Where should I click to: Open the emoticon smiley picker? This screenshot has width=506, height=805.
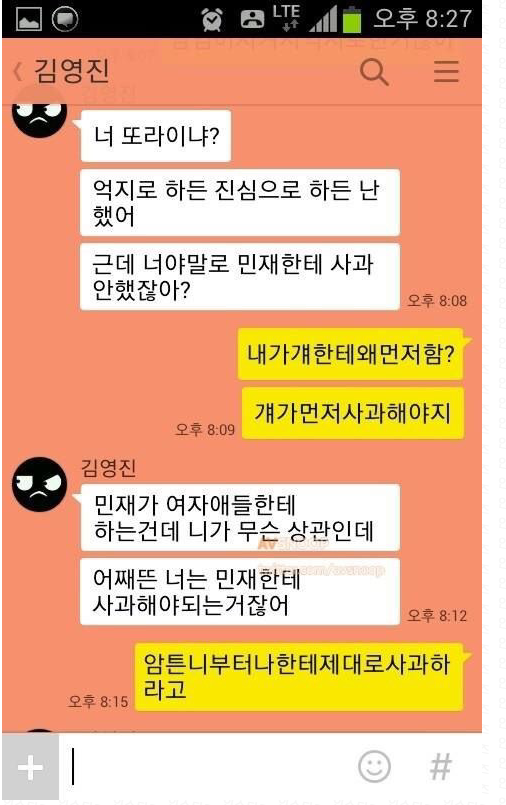tap(374, 766)
